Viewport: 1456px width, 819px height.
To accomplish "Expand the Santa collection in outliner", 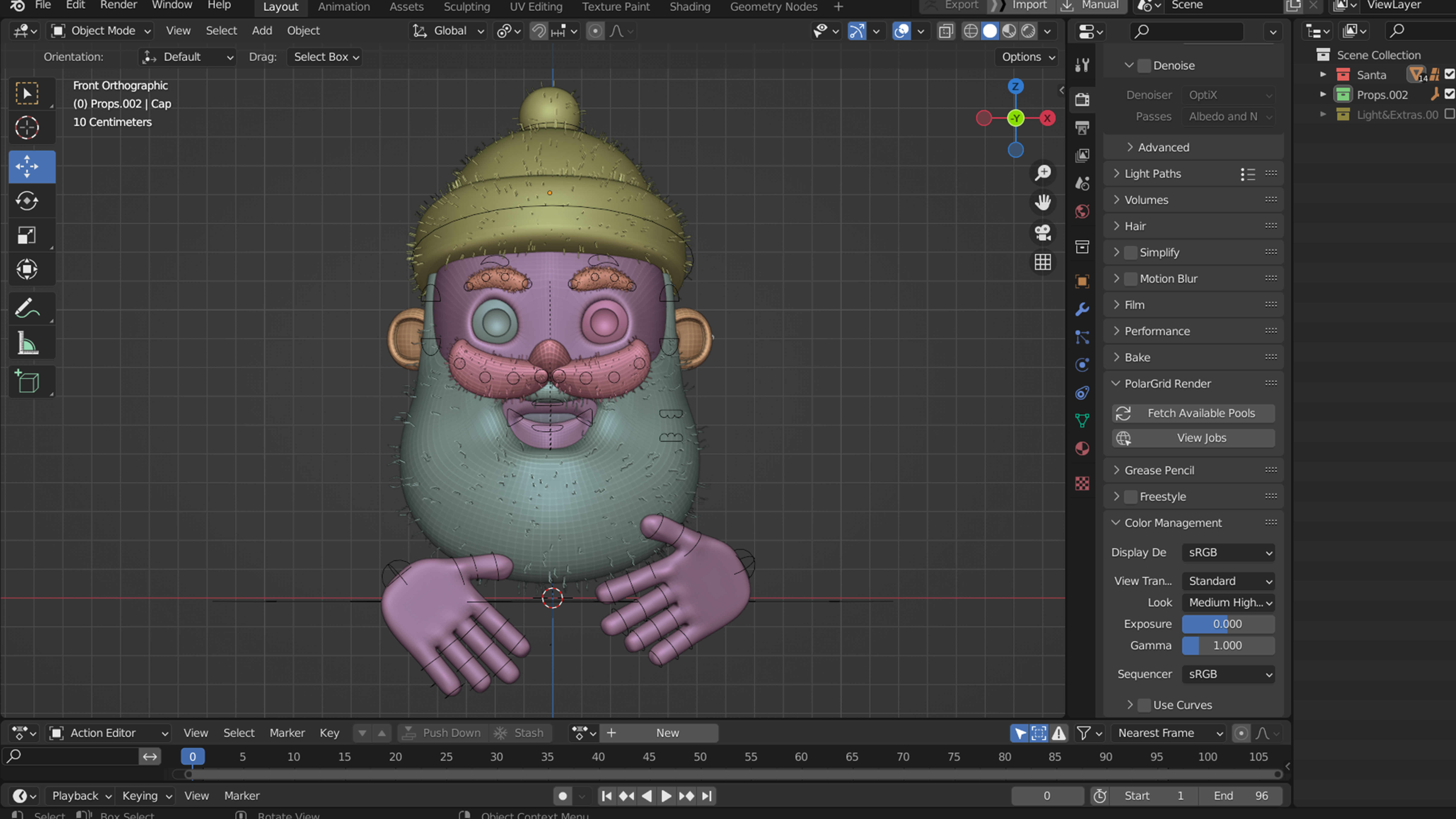I will 1323,75.
